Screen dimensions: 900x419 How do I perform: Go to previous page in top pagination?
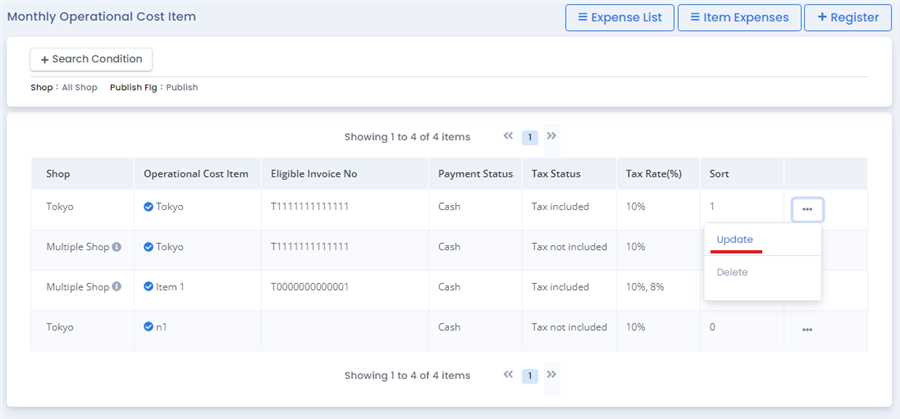(x=508, y=136)
